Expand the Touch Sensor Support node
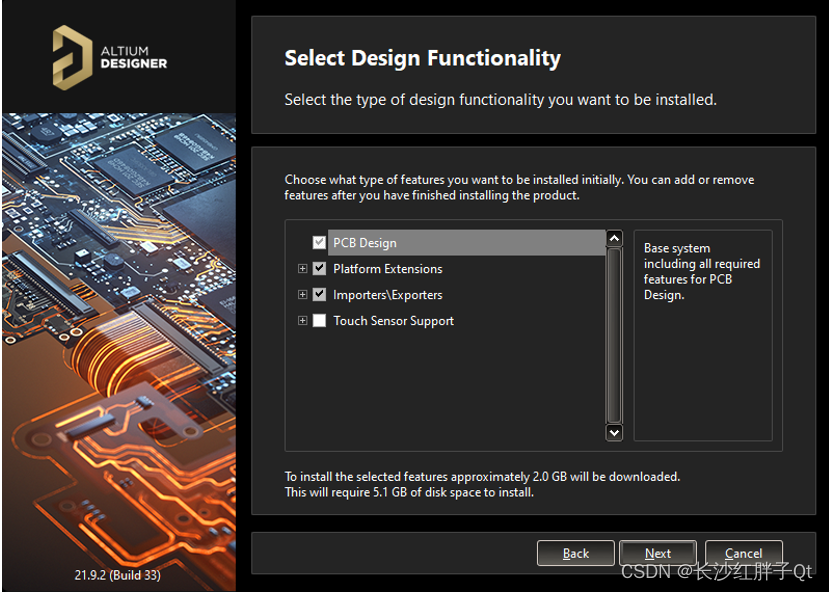829x592 pixels. click(x=302, y=321)
